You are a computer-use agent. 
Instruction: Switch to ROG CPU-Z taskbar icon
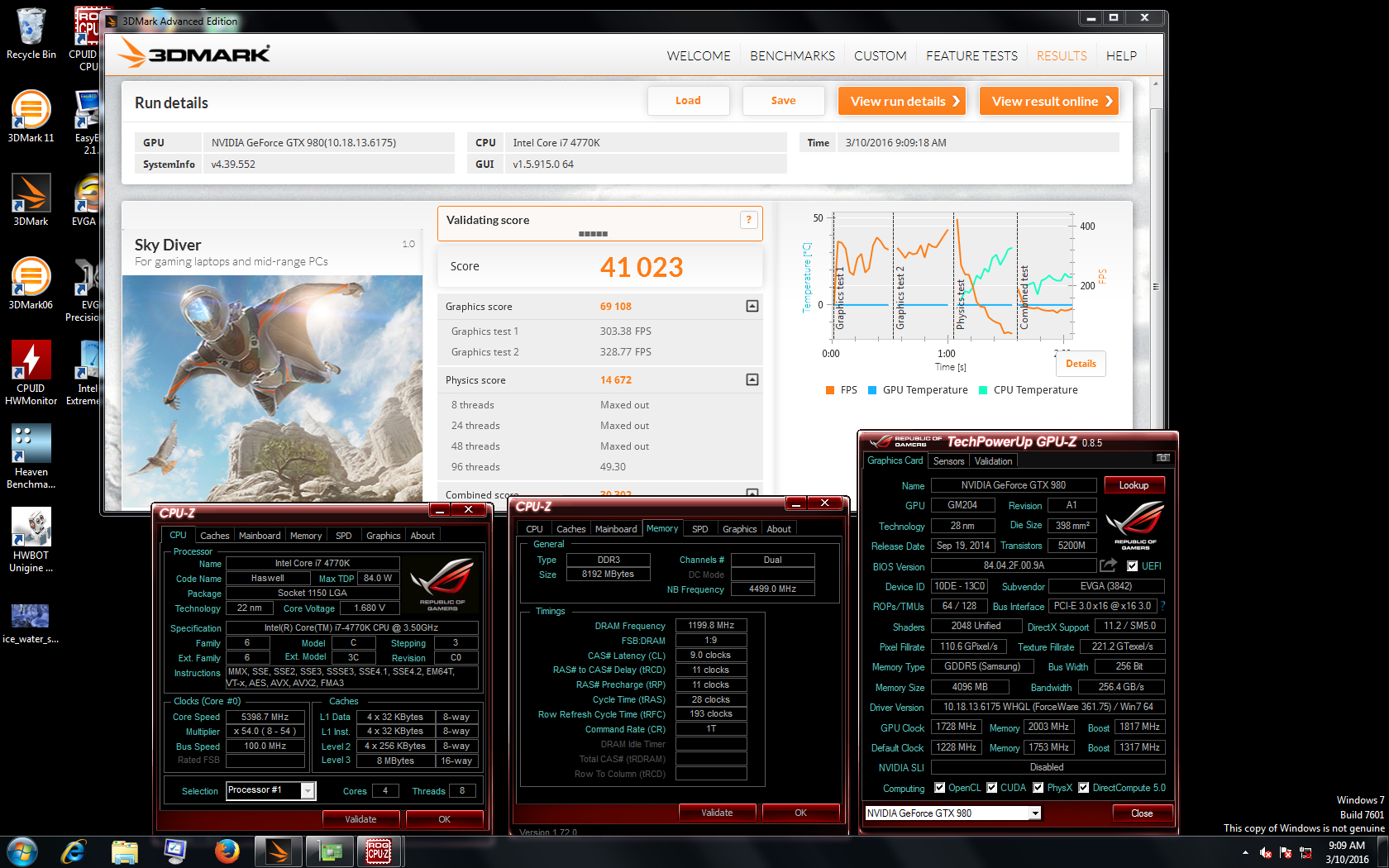pyautogui.click(x=379, y=851)
